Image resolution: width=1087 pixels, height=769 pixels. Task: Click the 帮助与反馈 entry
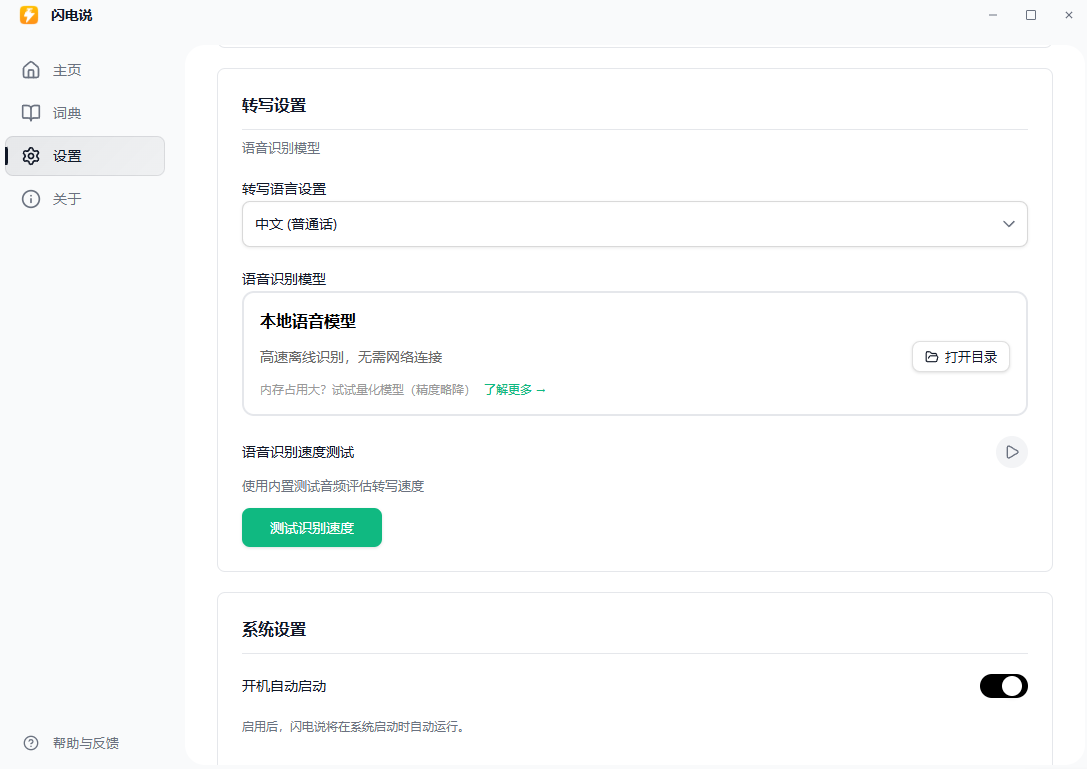[x=85, y=743]
